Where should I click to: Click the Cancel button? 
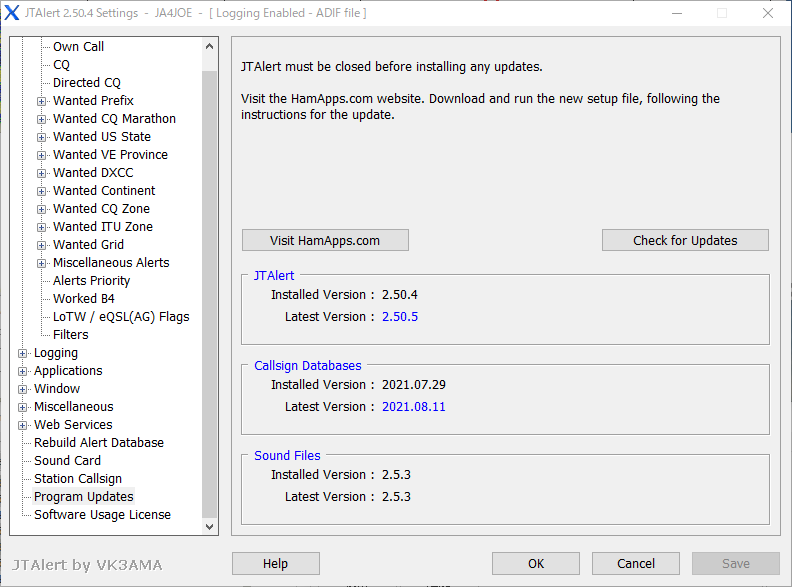pos(636,563)
